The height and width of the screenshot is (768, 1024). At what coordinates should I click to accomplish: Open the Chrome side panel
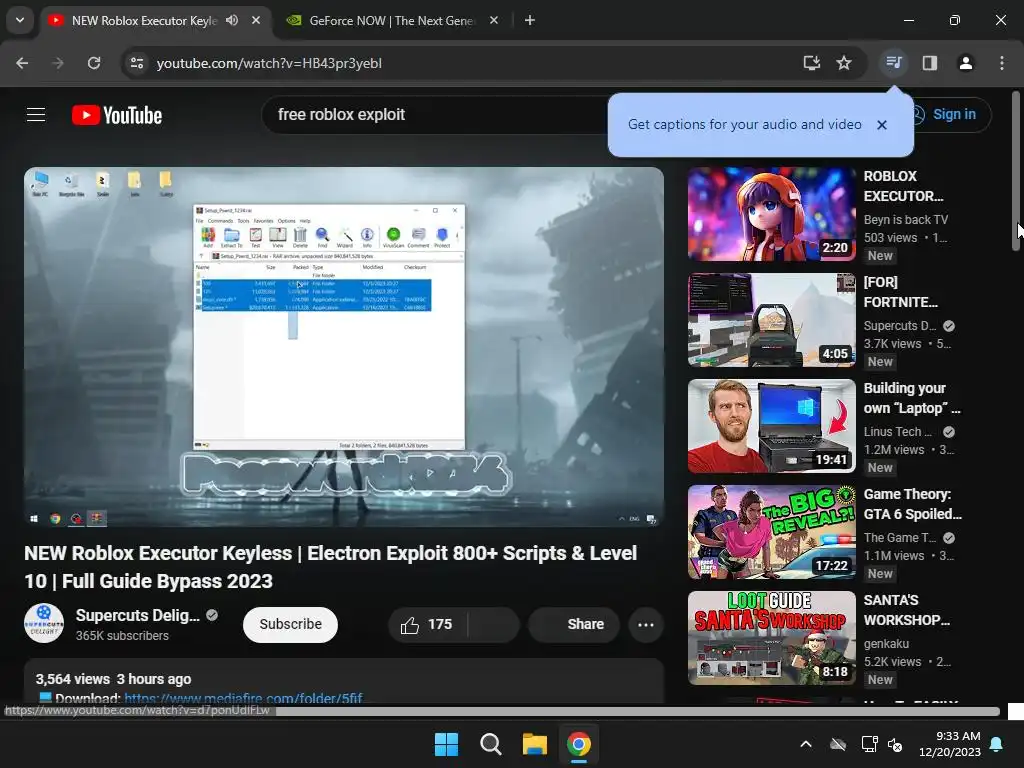coord(929,63)
